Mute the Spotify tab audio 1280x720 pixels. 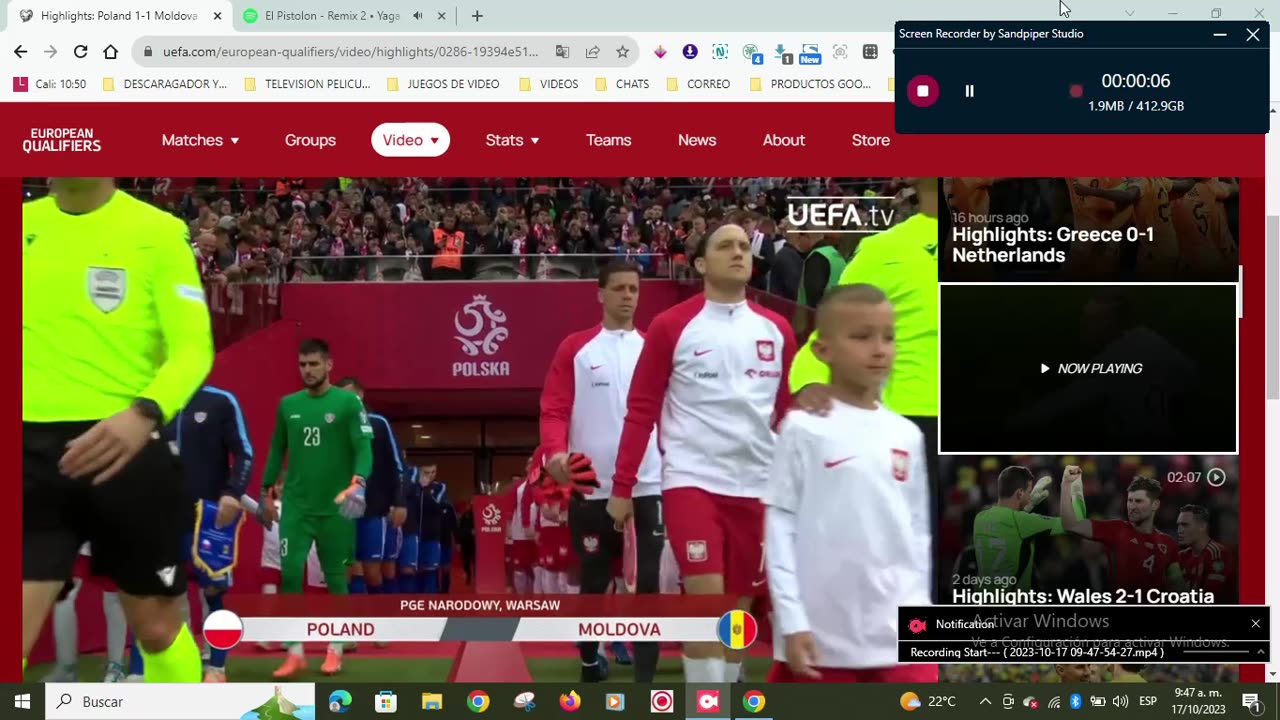(418, 16)
